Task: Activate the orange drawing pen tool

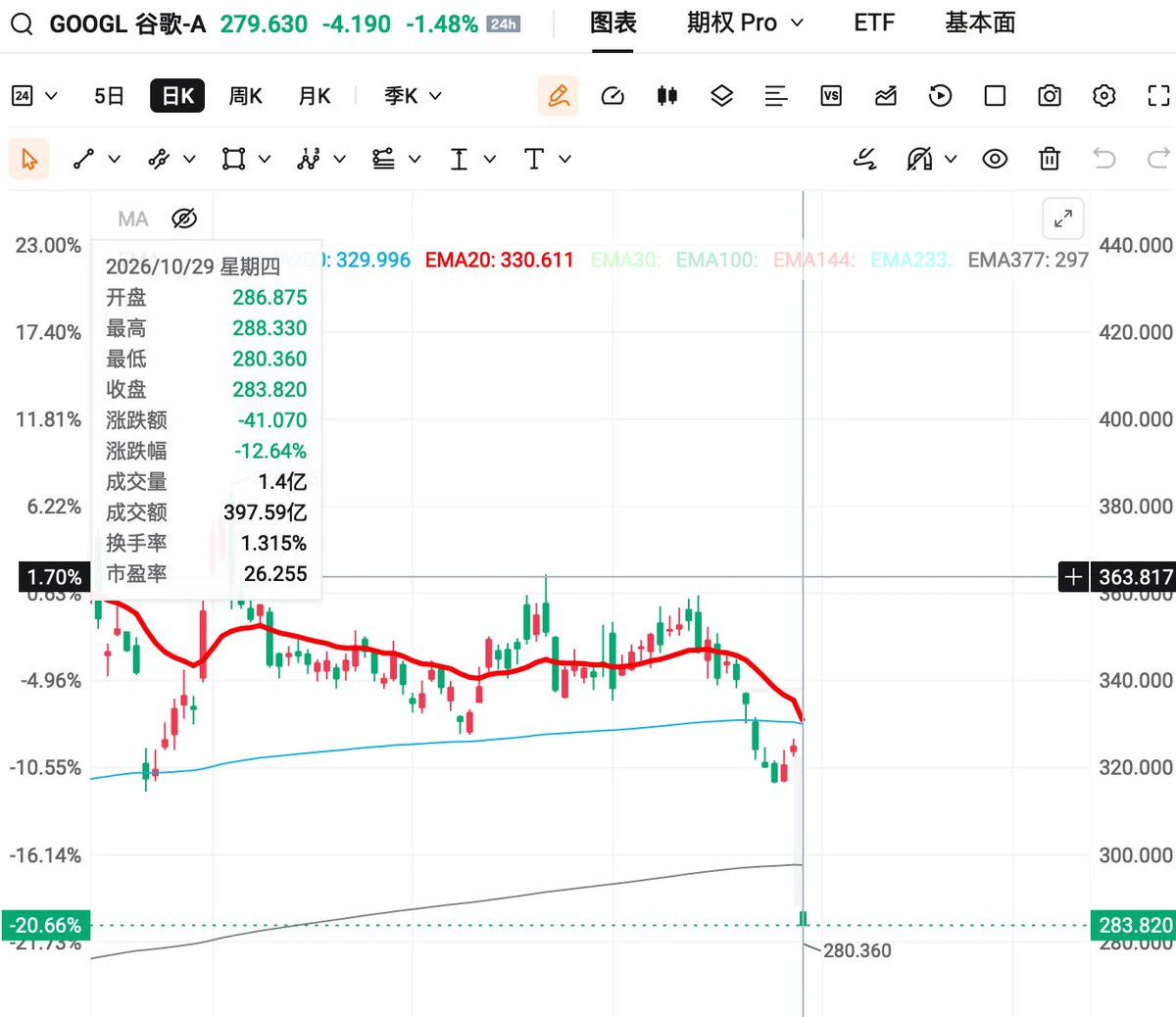Action: click(559, 96)
